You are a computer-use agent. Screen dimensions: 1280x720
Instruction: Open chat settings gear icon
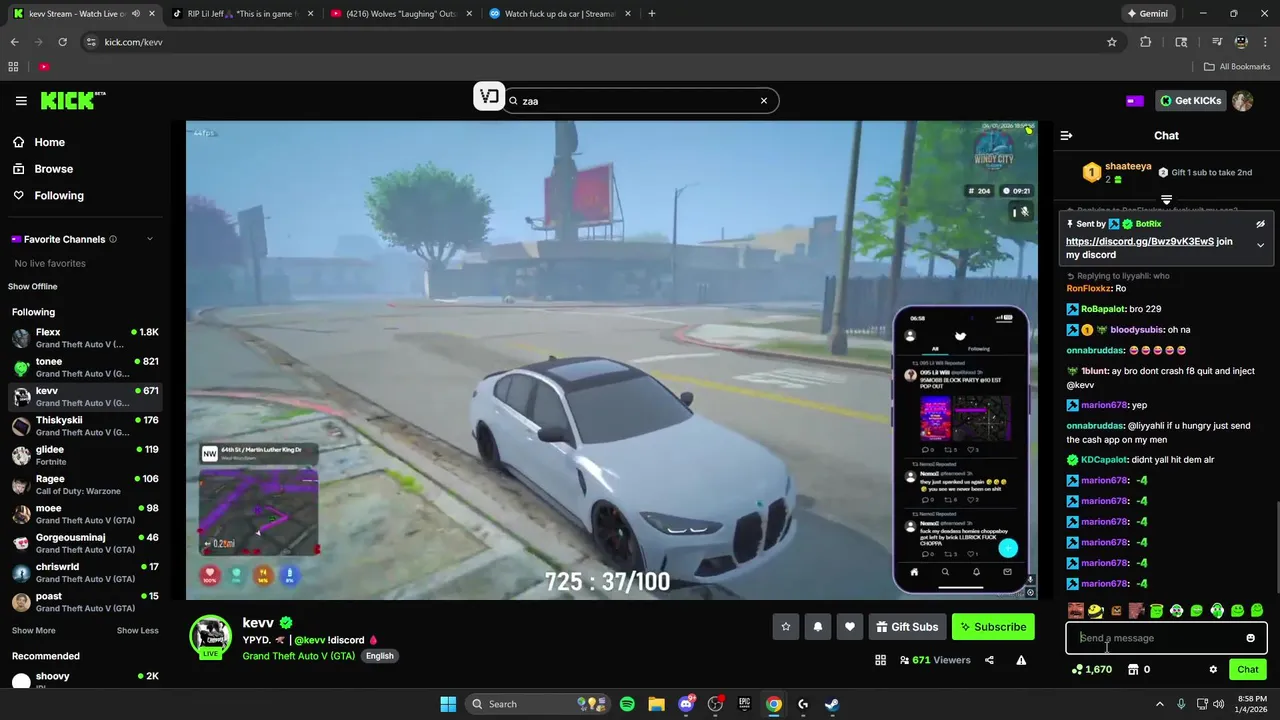pyautogui.click(x=1213, y=669)
